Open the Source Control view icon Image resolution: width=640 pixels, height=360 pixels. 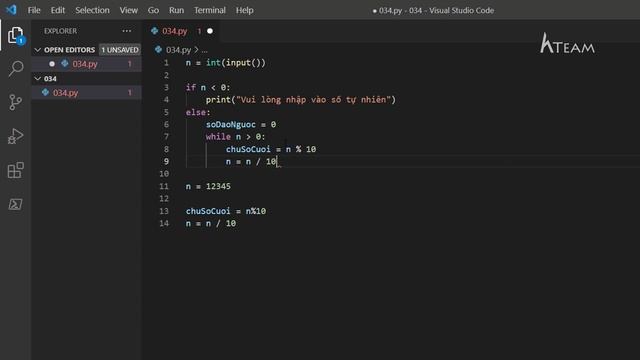[x=16, y=102]
